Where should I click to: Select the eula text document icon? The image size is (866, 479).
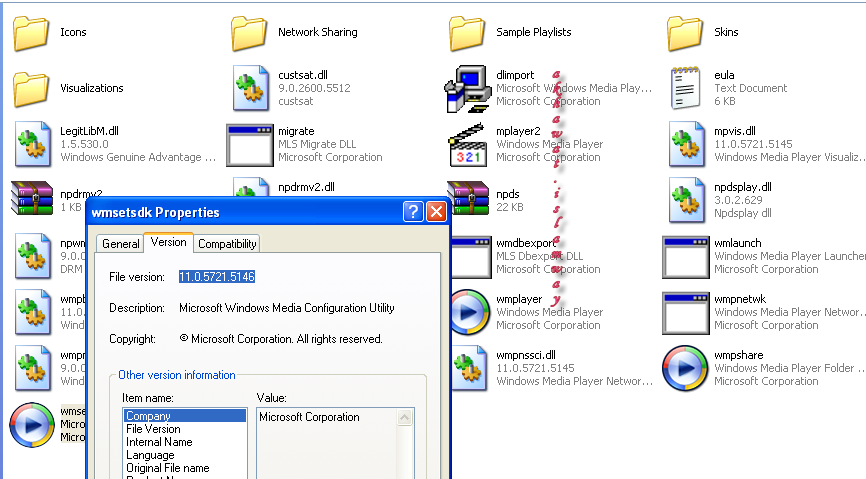click(x=685, y=88)
